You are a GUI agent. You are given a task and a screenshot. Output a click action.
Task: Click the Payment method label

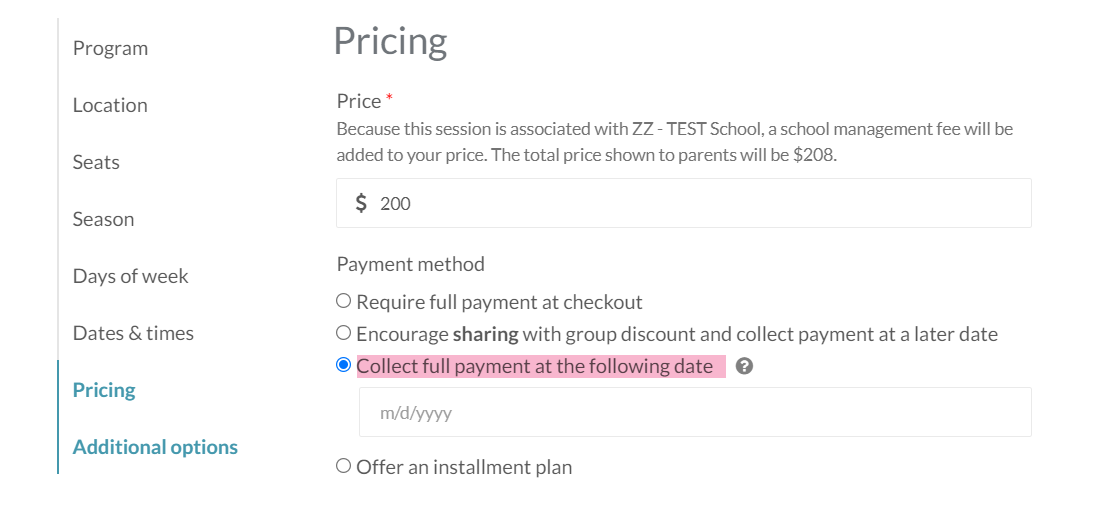410,264
